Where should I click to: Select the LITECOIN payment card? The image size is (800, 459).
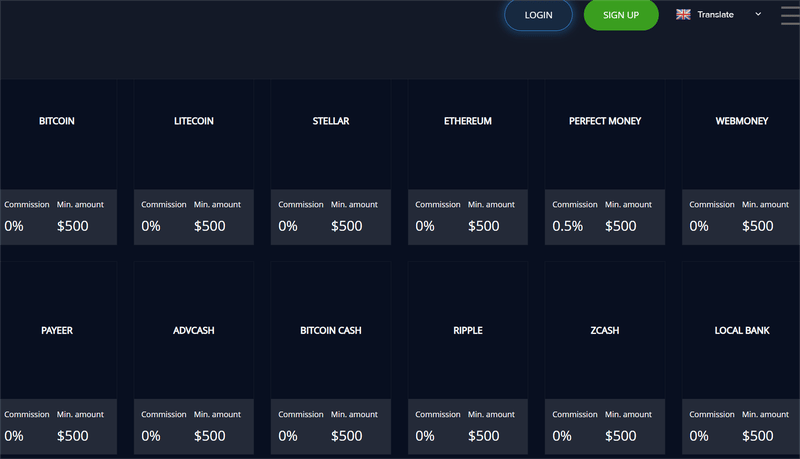point(194,162)
